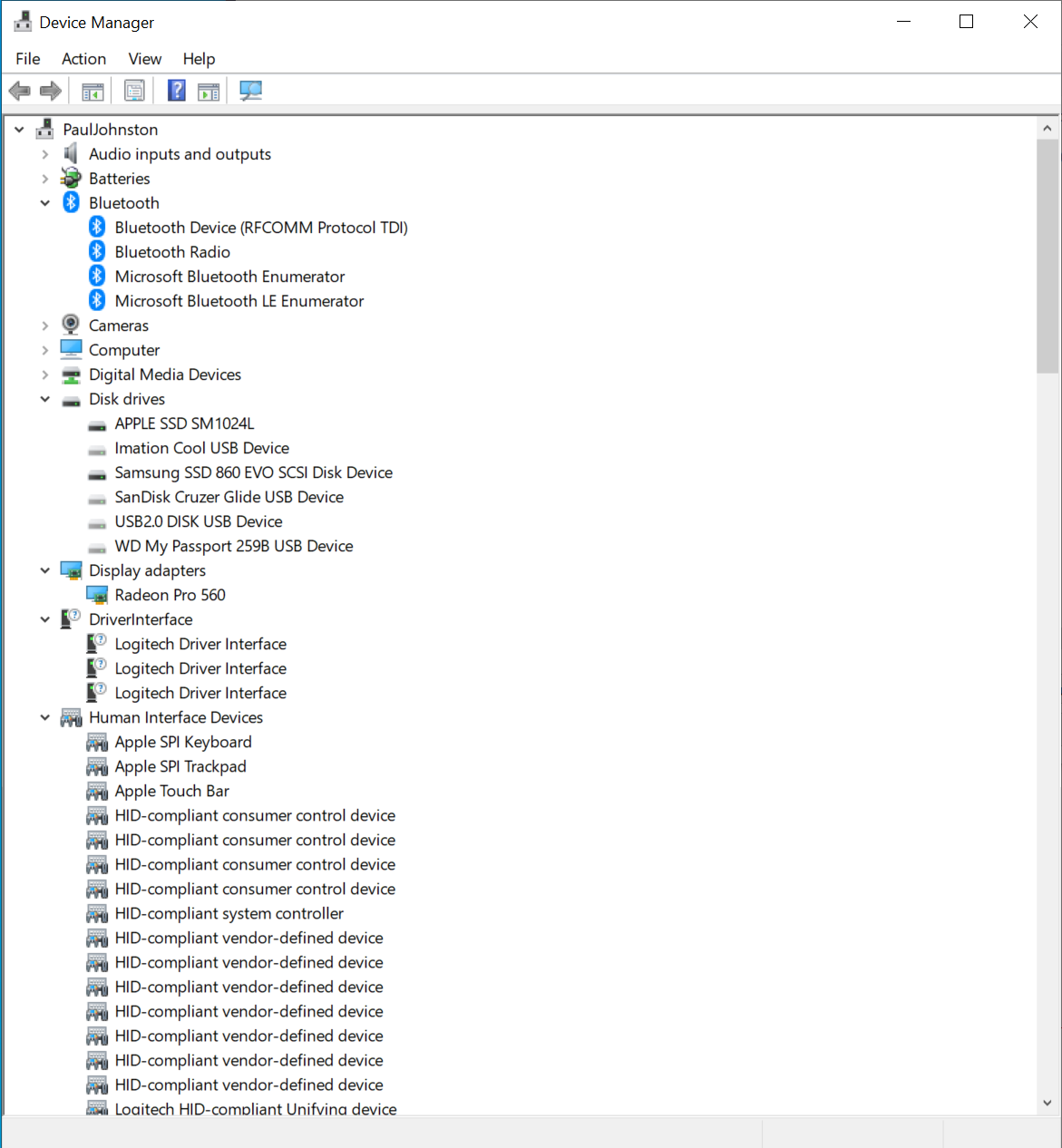Select Microsoft Bluetooth Enumerator
This screenshot has width=1062, height=1148.
(229, 277)
